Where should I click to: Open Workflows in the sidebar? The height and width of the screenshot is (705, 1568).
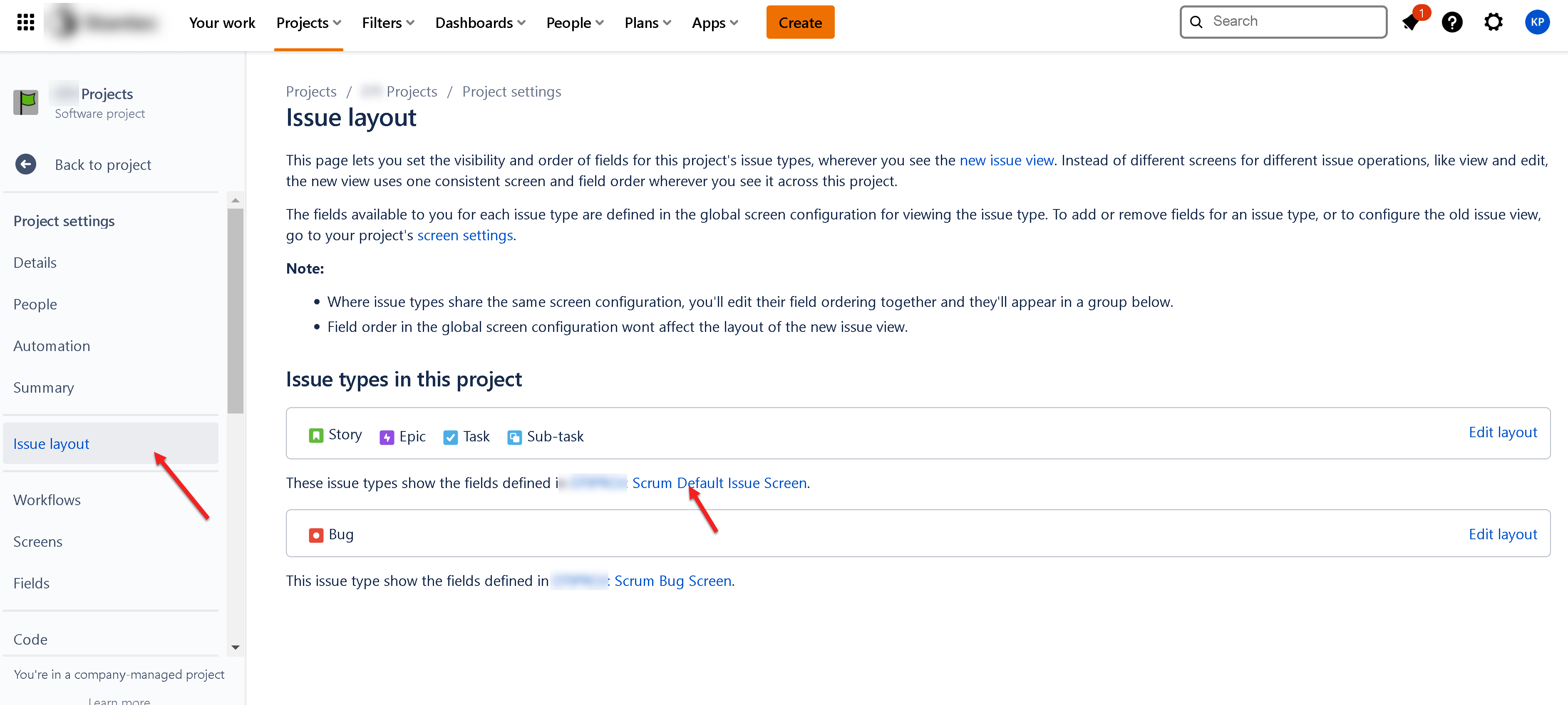47,500
